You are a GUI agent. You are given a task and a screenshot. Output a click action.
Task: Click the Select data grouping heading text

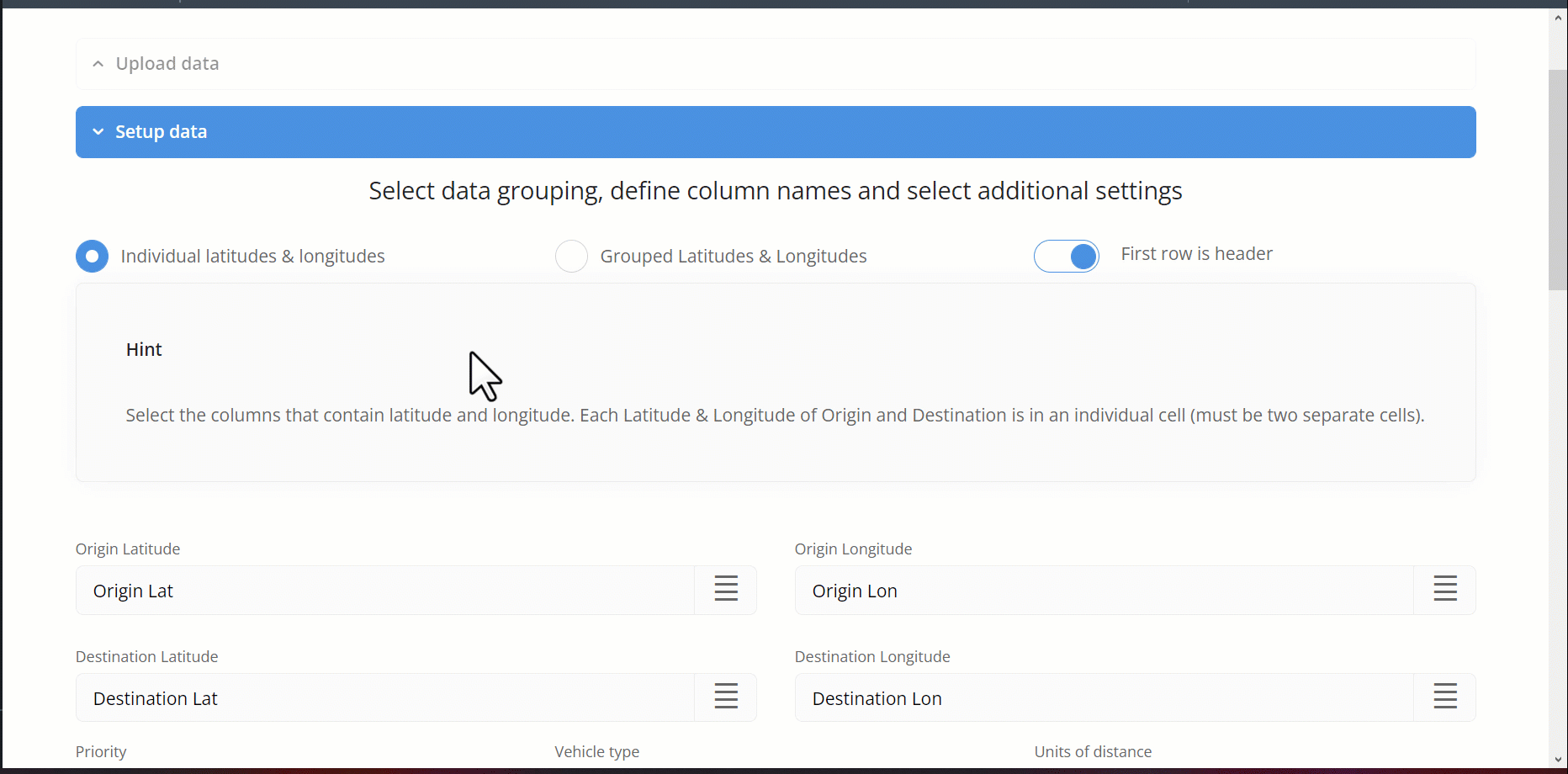pos(776,191)
